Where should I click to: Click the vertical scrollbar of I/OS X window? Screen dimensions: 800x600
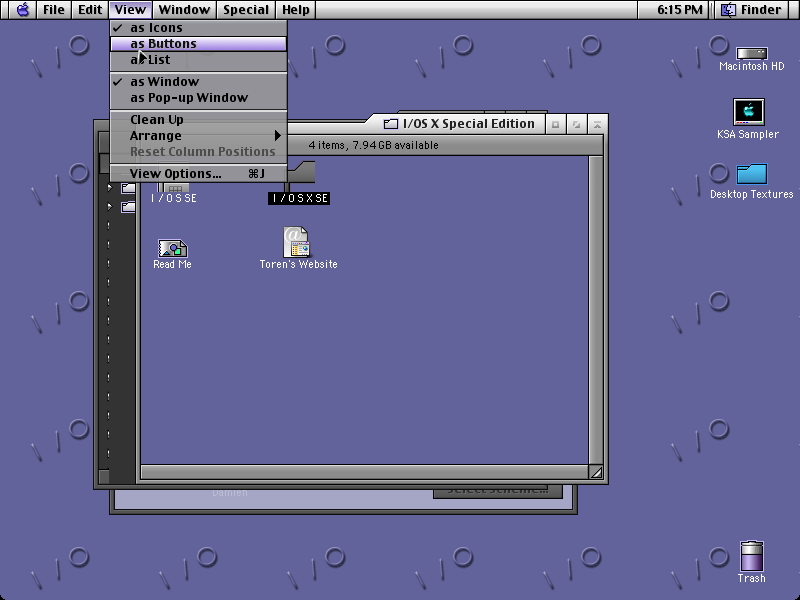click(595, 310)
